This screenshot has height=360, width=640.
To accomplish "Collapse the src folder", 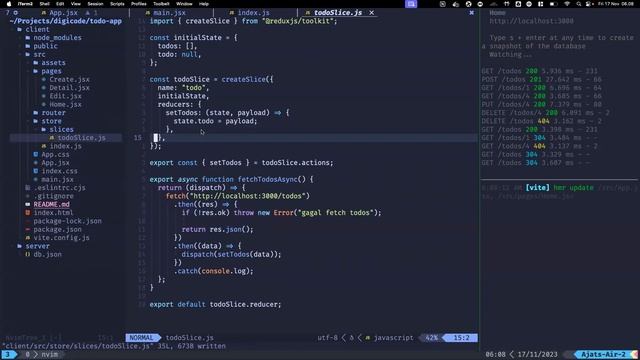I will (x=39, y=54).
